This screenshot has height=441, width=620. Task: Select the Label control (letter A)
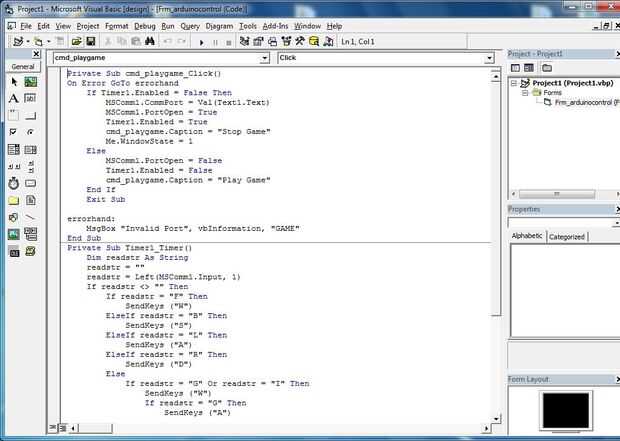point(13,98)
